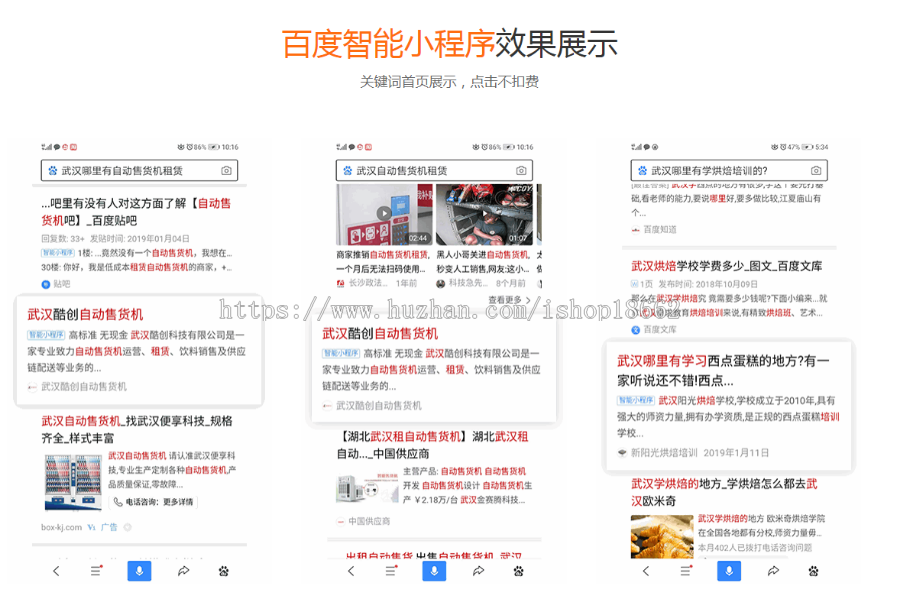Image resolution: width=900 pixels, height=615 pixels.
Task: Click Baidu paw logo beside 武汉哪里有学烘焙培训的 query
Action: click(x=642, y=171)
